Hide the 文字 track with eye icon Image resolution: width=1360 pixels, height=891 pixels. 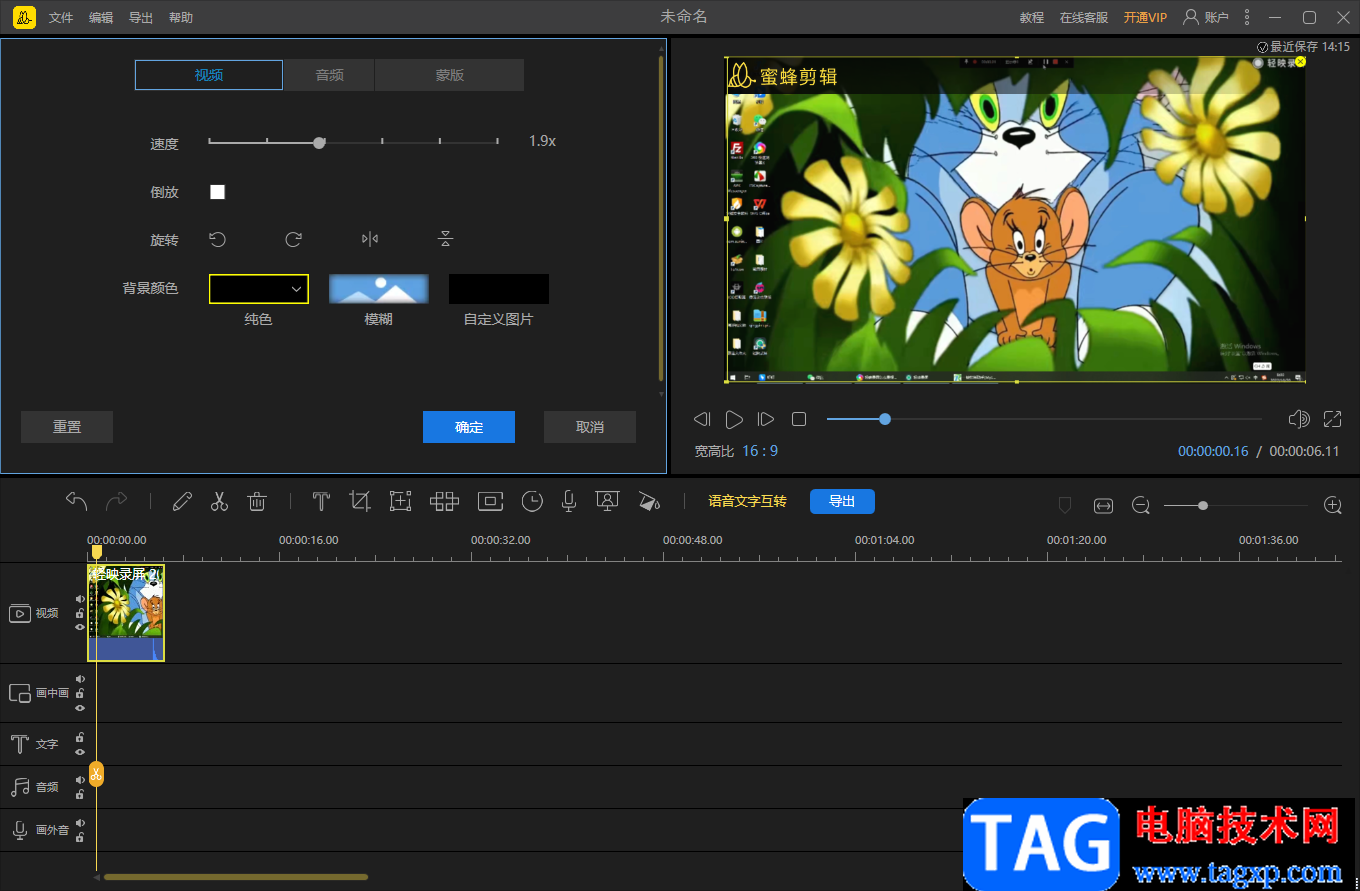80,751
